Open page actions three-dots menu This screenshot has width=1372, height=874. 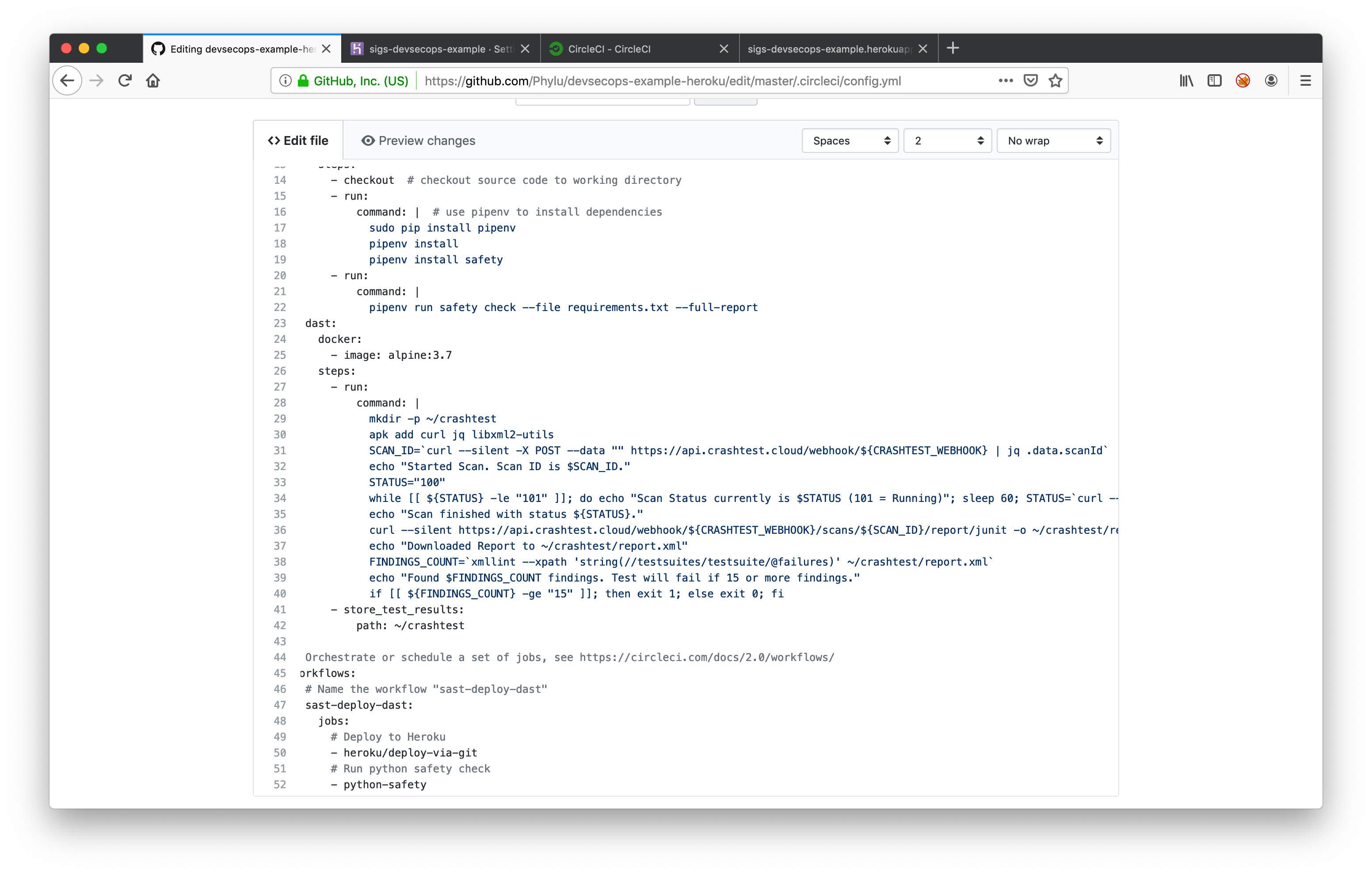[x=1006, y=81]
